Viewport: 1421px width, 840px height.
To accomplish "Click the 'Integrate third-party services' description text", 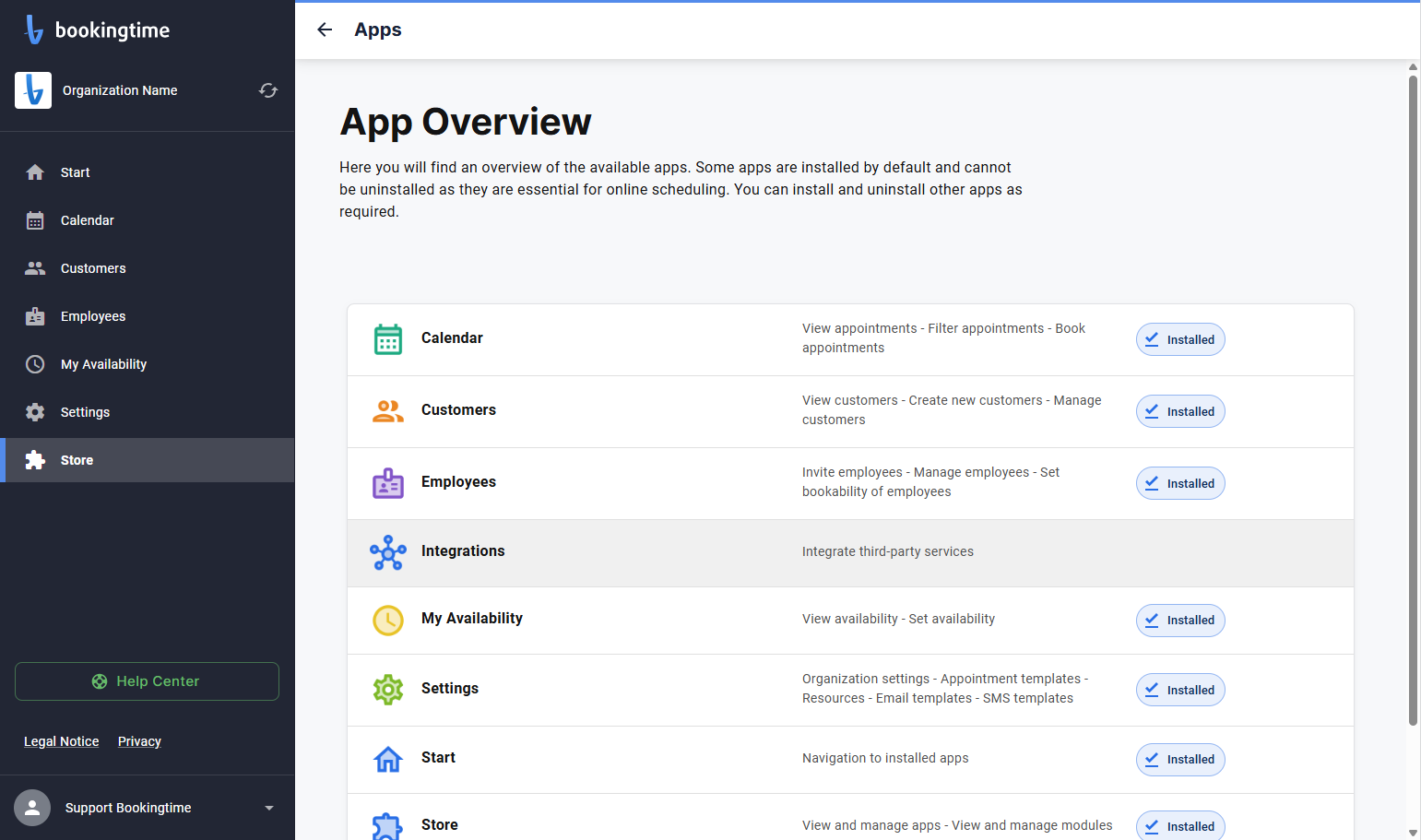I will point(888,551).
